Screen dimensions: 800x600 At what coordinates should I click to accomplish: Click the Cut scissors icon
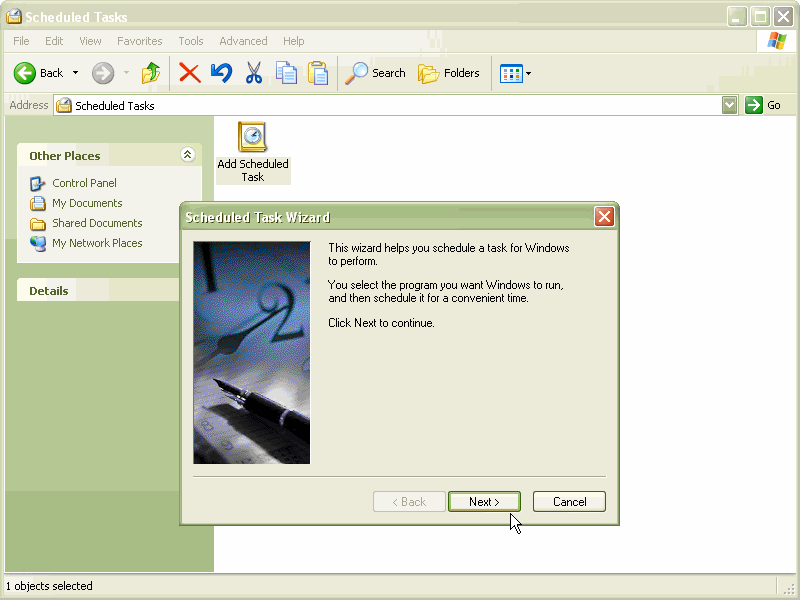click(254, 73)
